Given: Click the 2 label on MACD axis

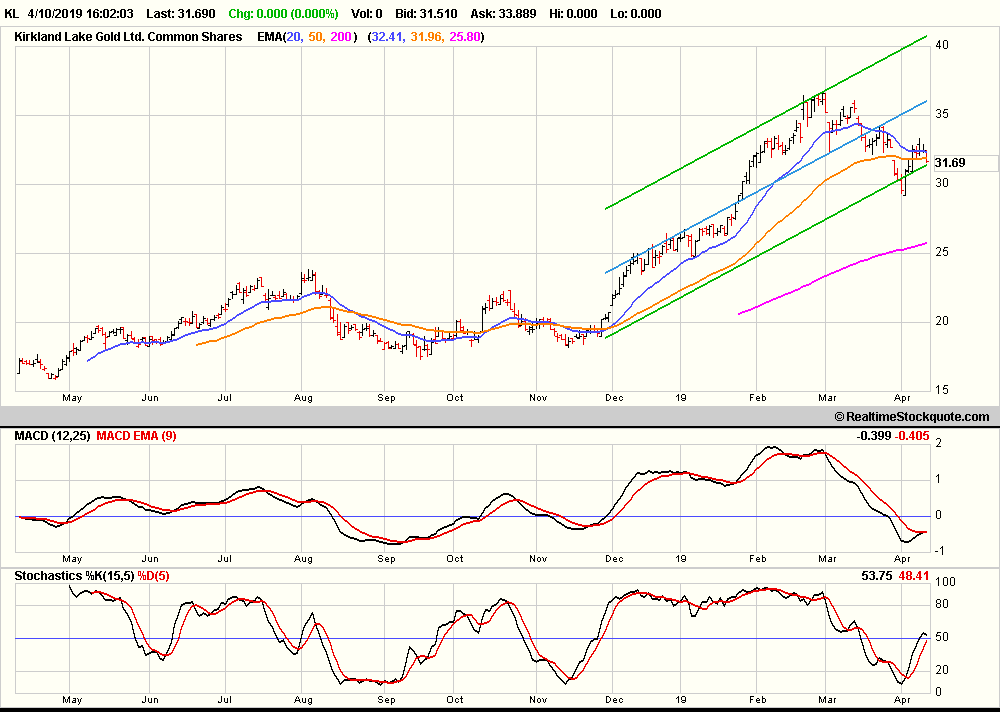Looking at the screenshot, I should (938, 443).
